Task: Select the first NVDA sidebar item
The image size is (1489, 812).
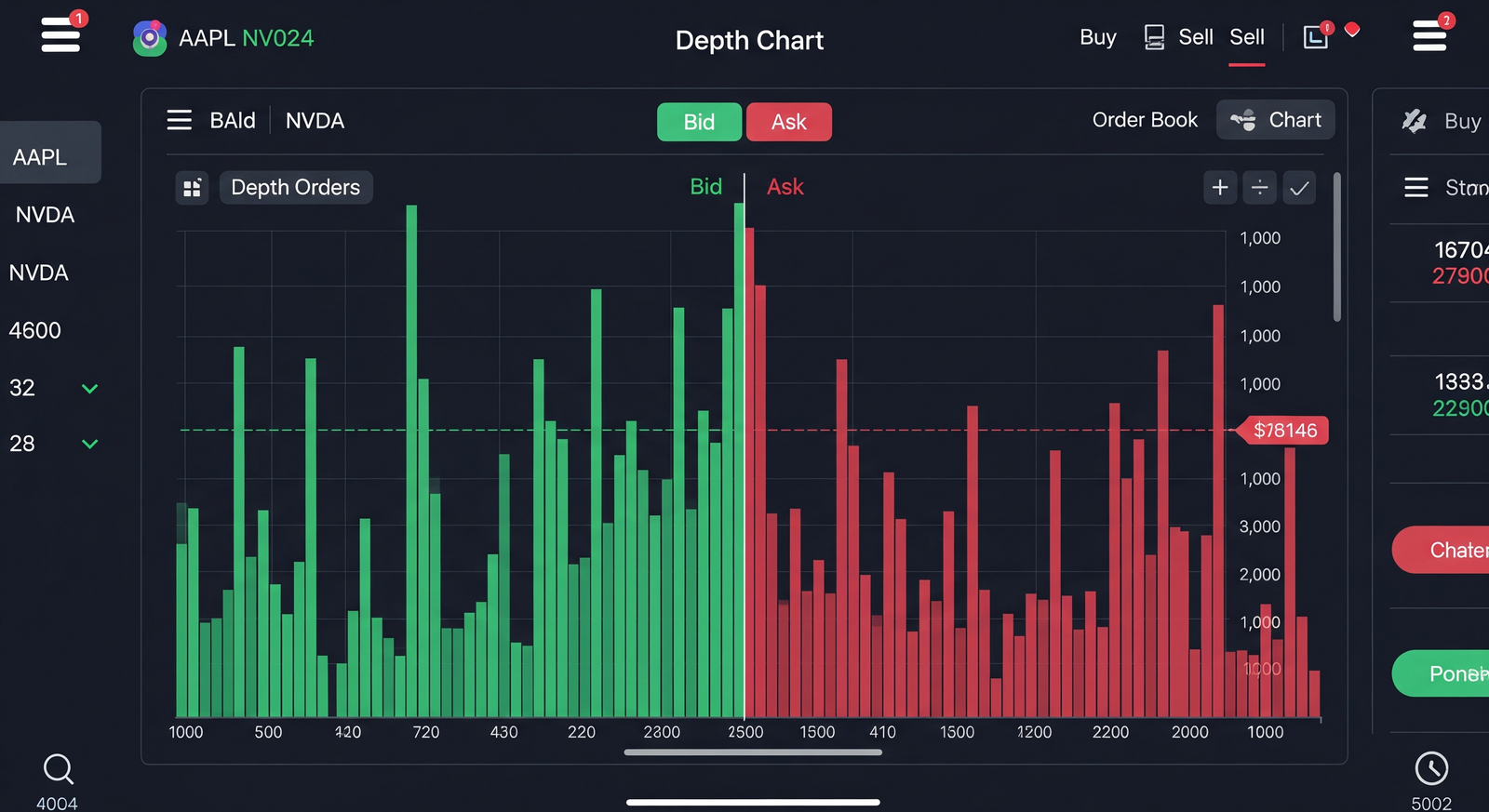Action: click(x=45, y=215)
